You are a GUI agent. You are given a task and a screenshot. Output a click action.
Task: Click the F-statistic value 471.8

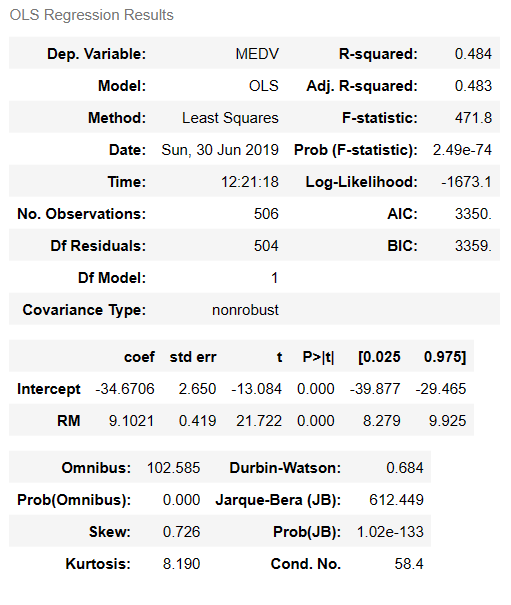click(473, 118)
